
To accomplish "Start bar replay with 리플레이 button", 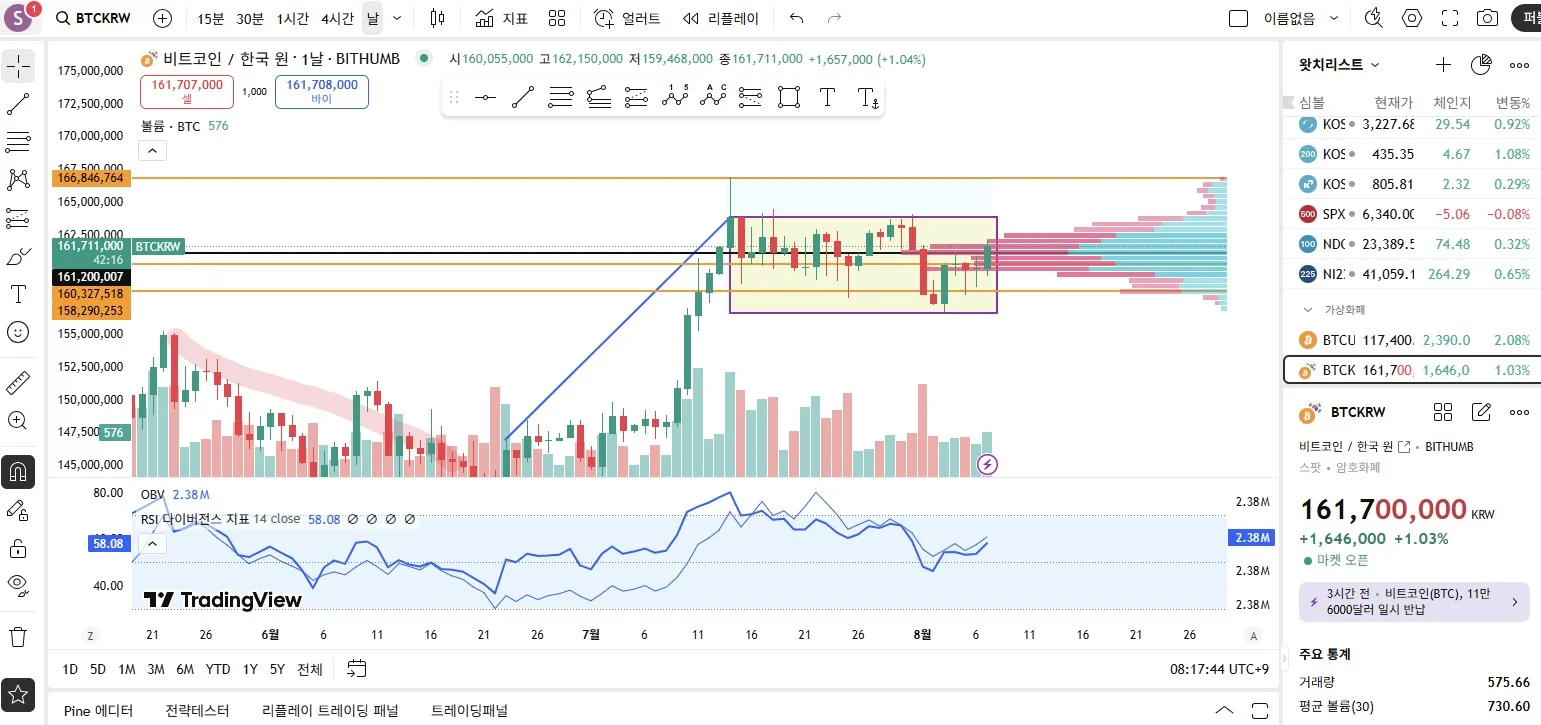I will [x=720, y=18].
